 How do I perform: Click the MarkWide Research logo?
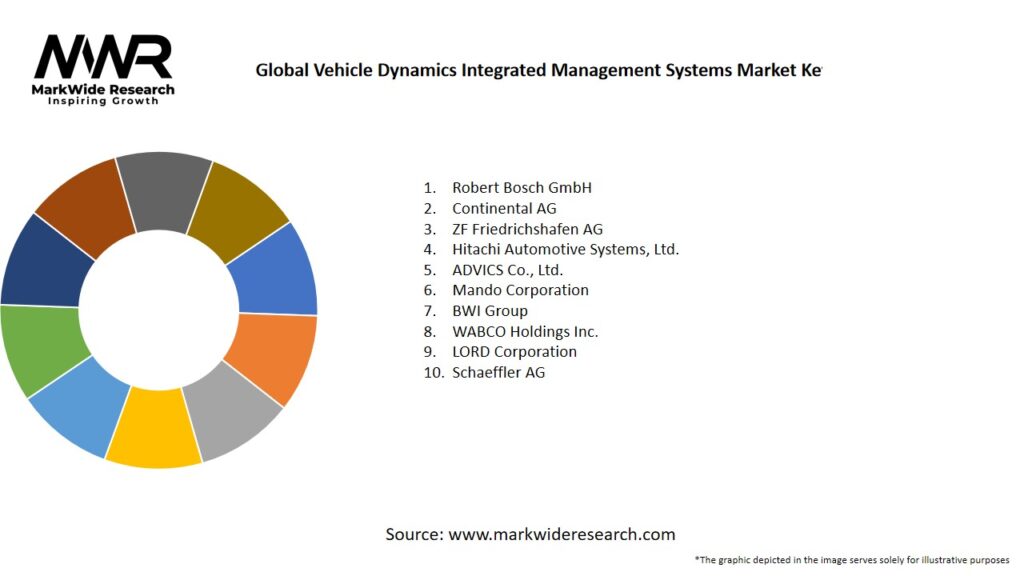click(x=103, y=69)
